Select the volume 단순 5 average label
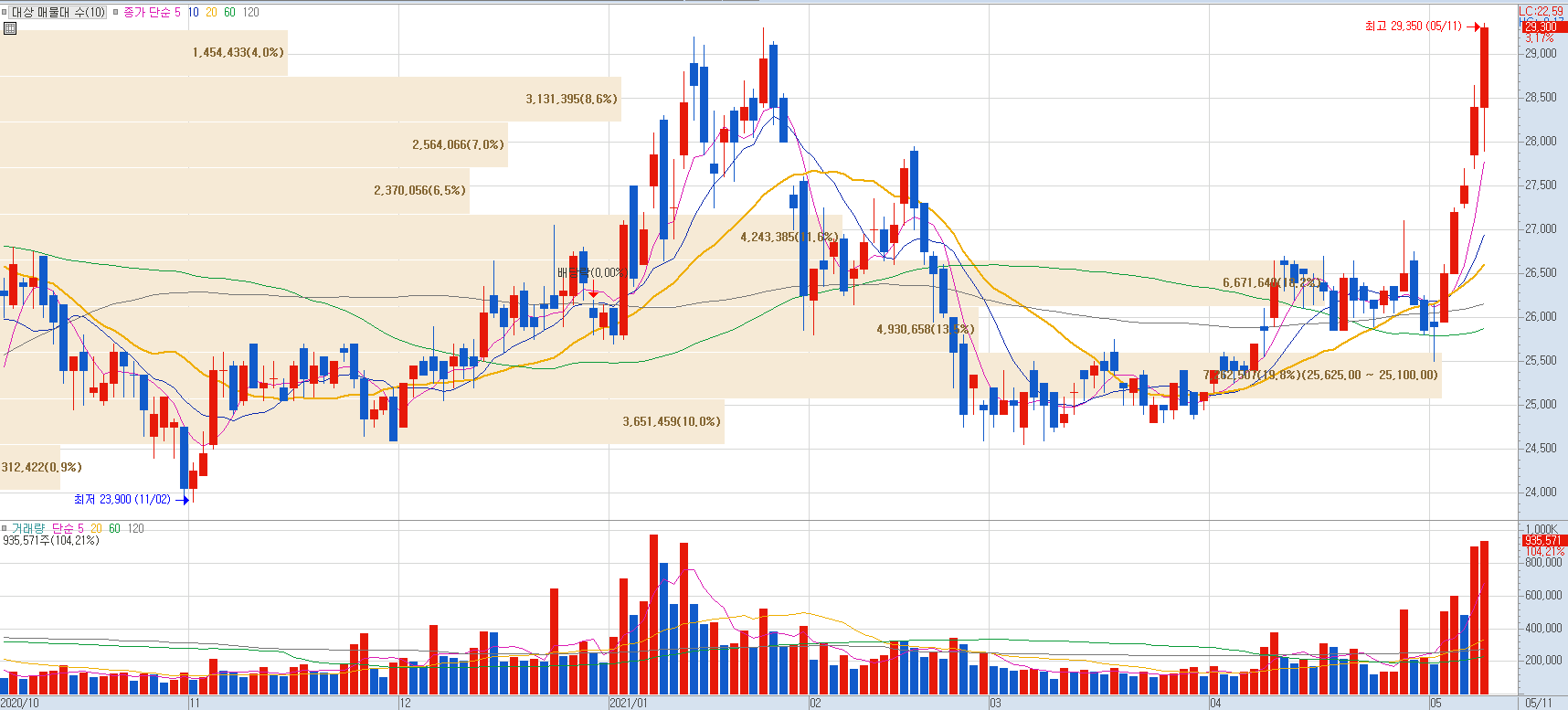Image resolution: width=1568 pixels, height=710 pixels. (x=68, y=528)
